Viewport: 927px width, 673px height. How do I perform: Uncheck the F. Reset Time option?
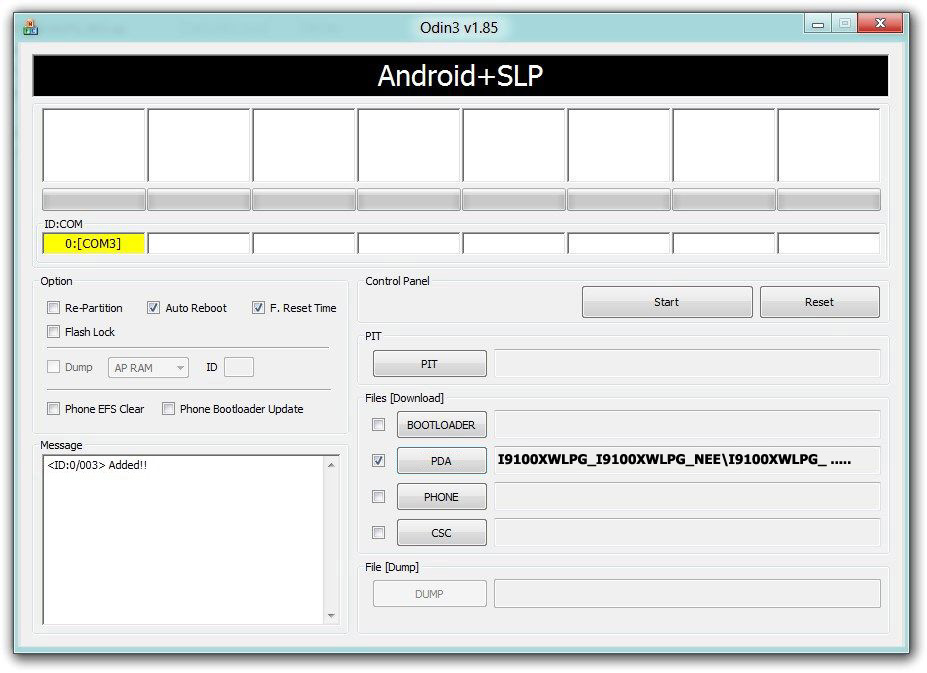coord(258,308)
